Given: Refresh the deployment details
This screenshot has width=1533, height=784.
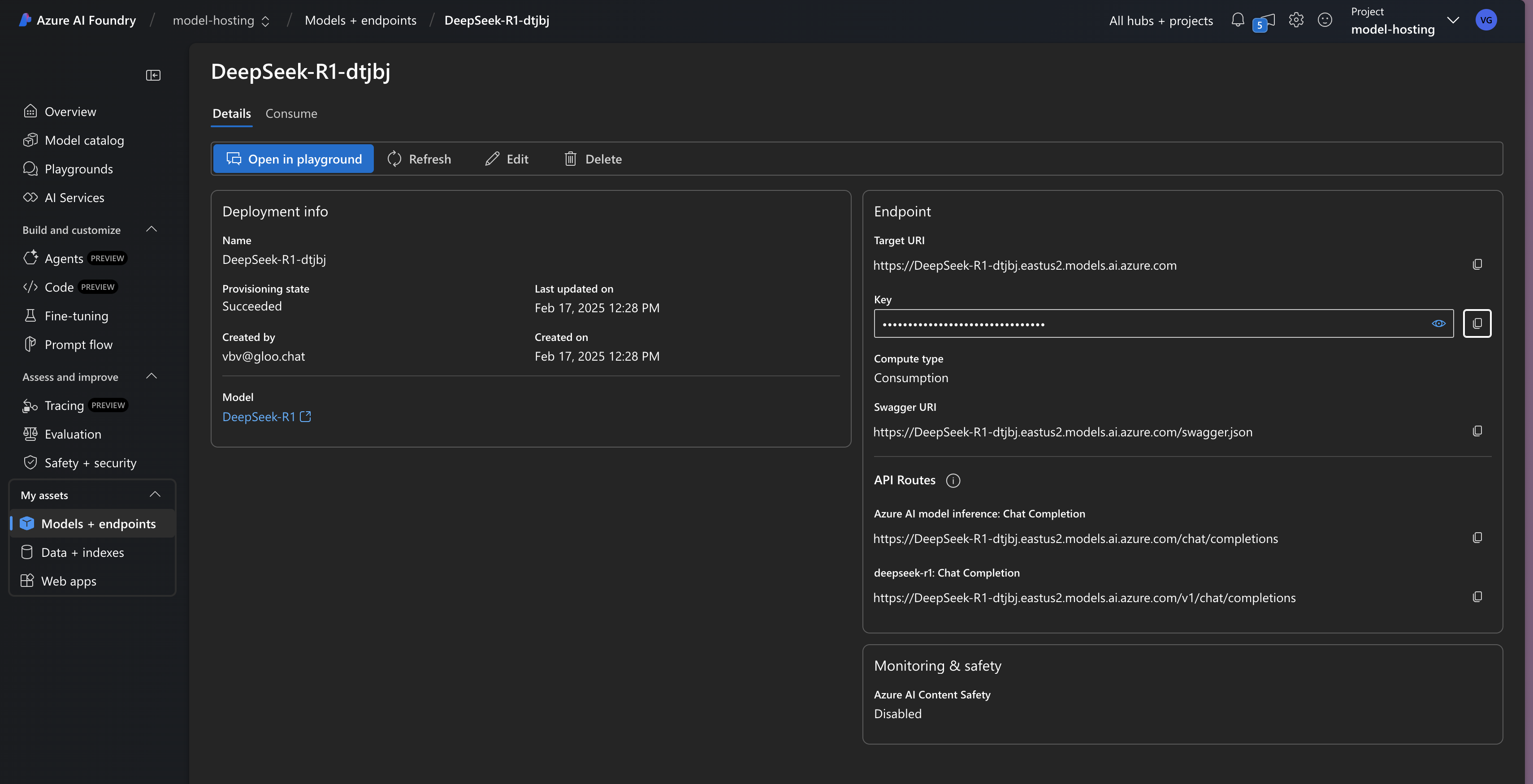Looking at the screenshot, I should 419,159.
